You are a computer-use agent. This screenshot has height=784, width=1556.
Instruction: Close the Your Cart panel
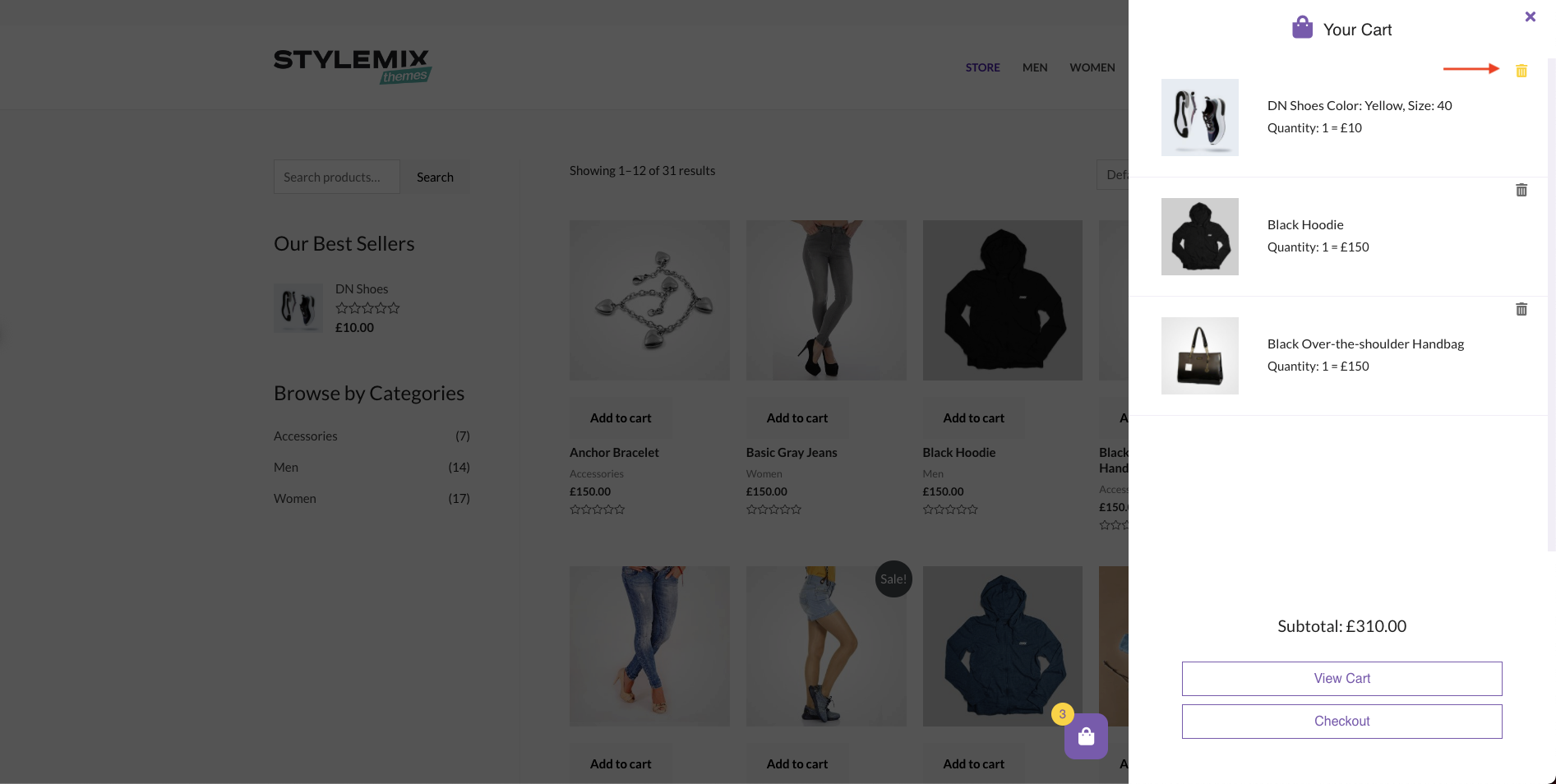(1531, 16)
